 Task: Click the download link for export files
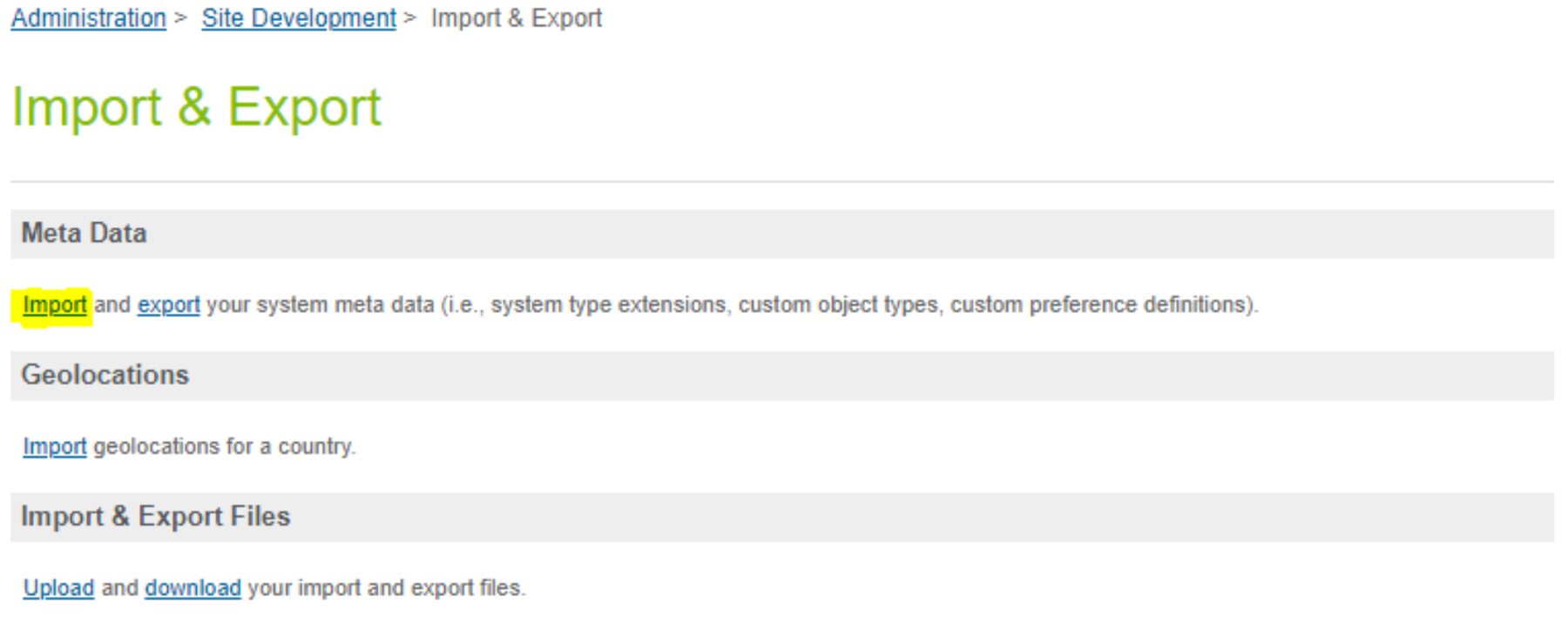(193, 588)
